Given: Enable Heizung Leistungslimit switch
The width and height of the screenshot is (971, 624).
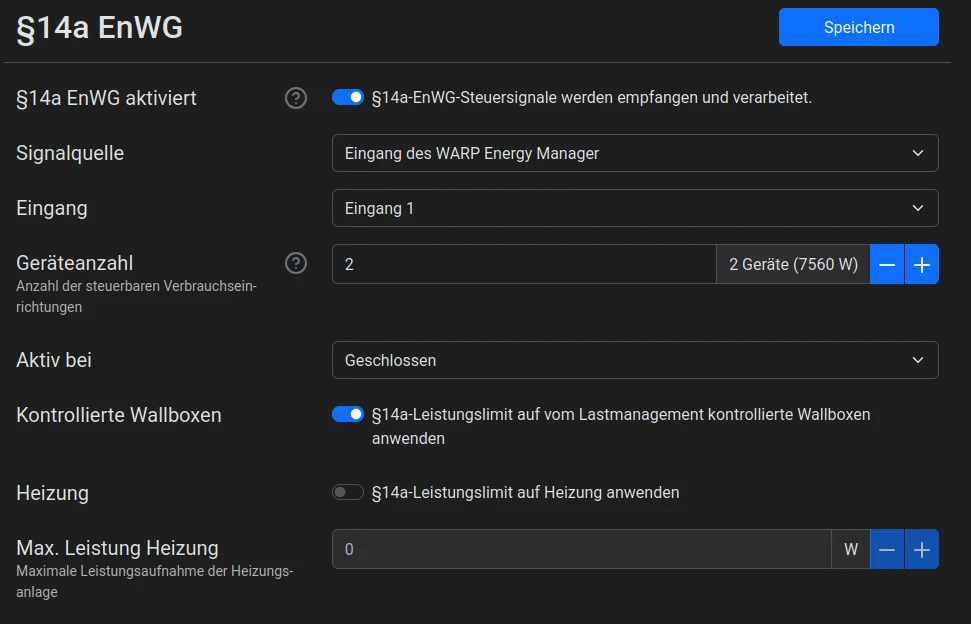Looking at the screenshot, I should pos(347,492).
